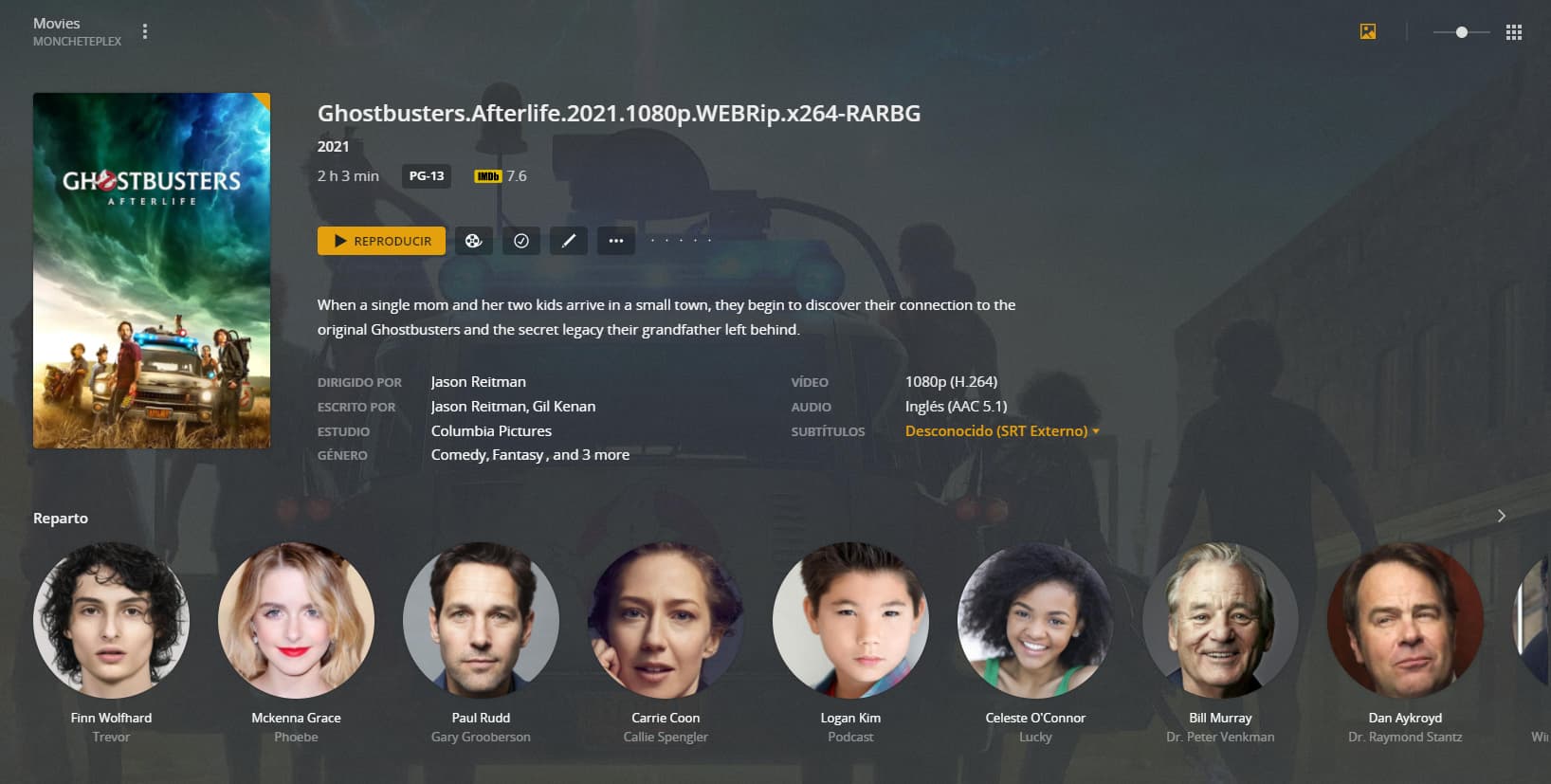Open writer Gil Kenan link

pos(564,406)
